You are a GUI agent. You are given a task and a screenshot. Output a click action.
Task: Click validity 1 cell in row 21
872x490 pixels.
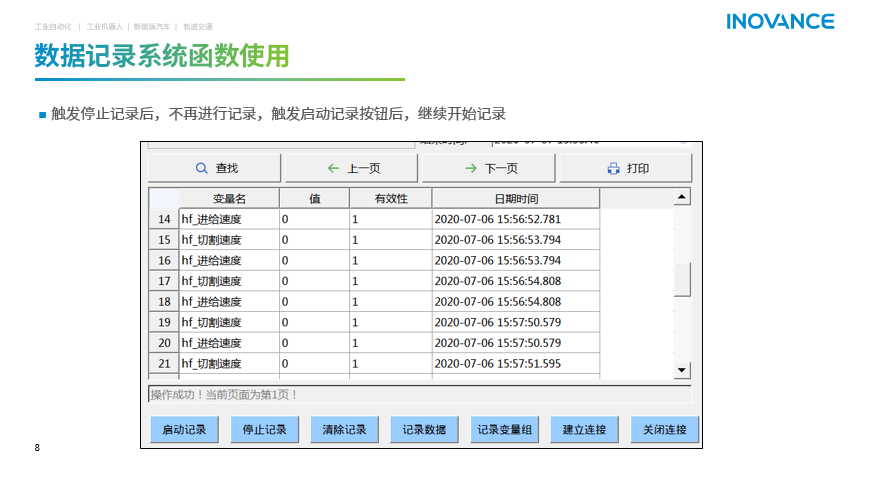[391, 363]
